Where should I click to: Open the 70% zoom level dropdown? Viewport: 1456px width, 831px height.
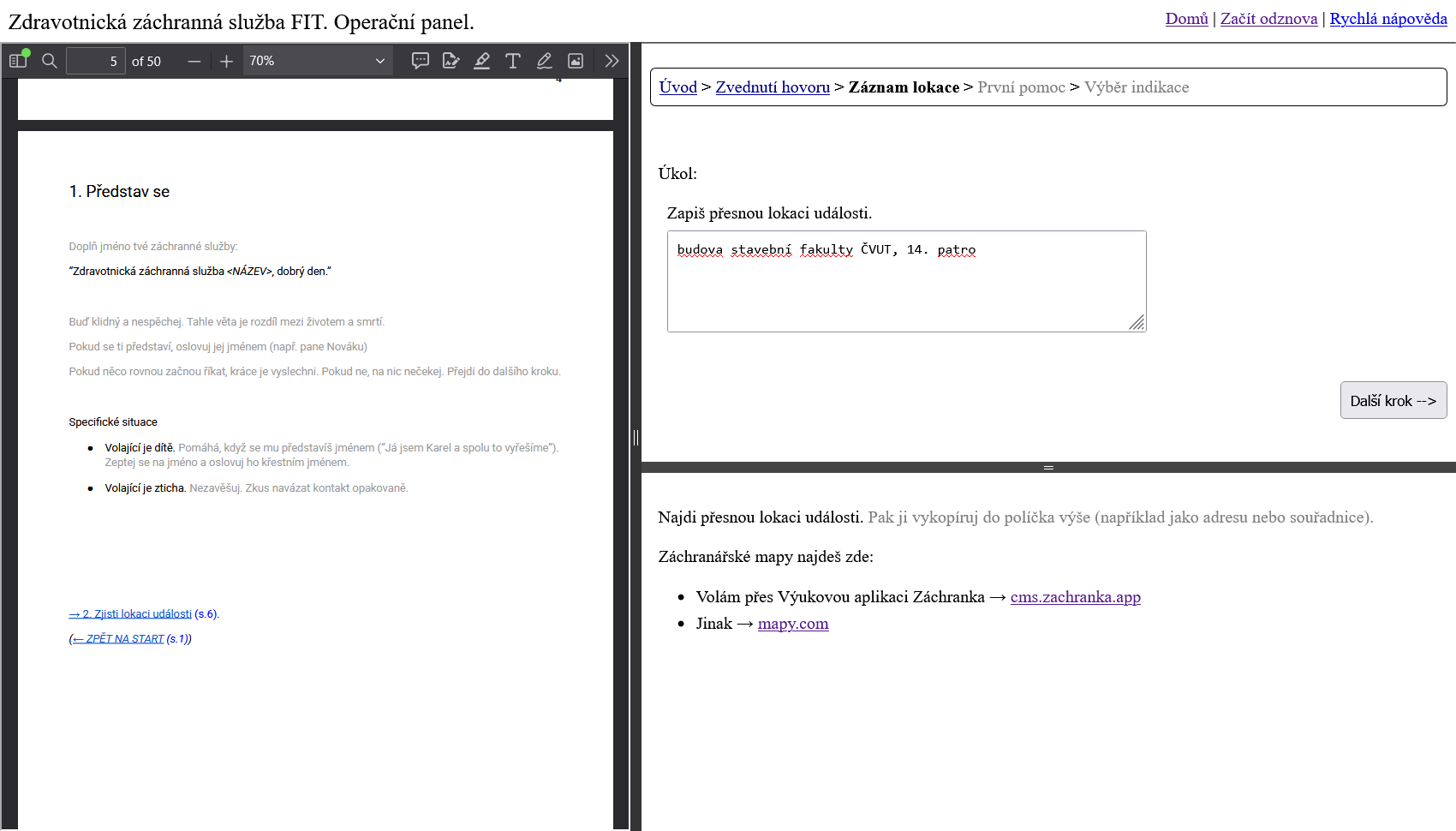[x=317, y=61]
